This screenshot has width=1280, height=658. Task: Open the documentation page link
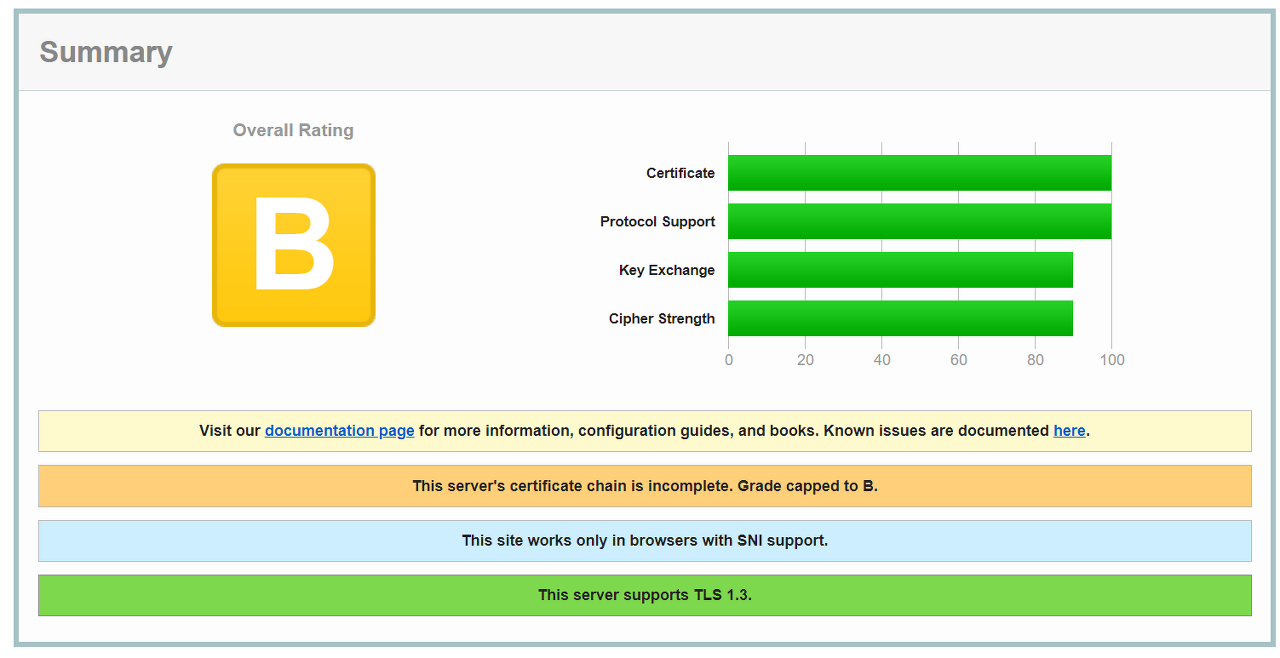click(x=339, y=431)
